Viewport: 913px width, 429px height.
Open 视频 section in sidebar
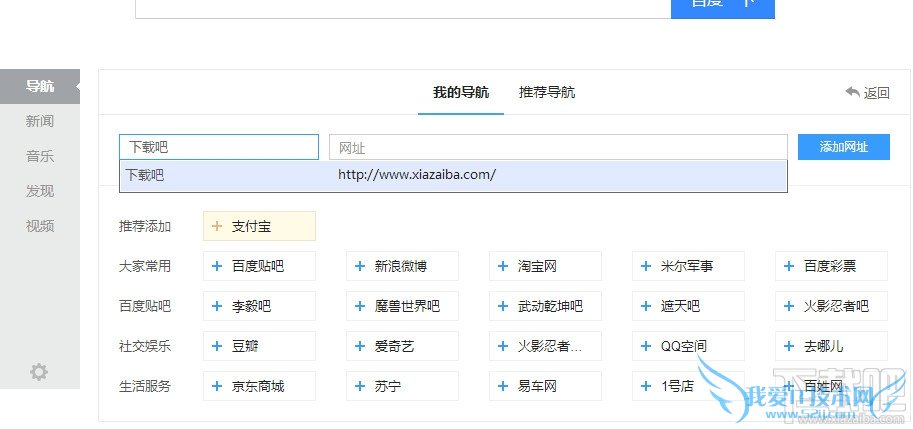pyautogui.click(x=40, y=226)
